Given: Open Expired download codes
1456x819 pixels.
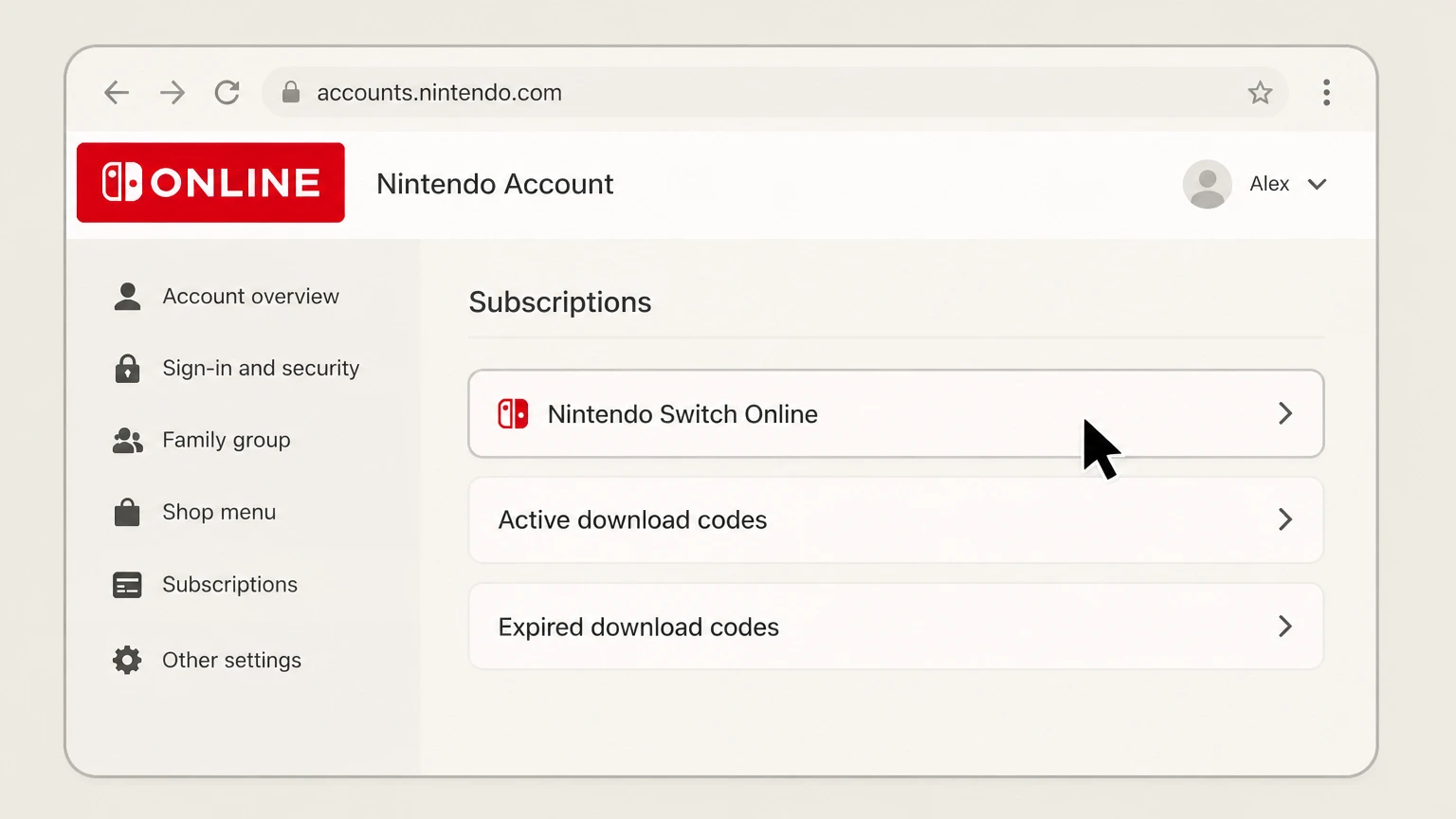Looking at the screenshot, I should tap(896, 627).
